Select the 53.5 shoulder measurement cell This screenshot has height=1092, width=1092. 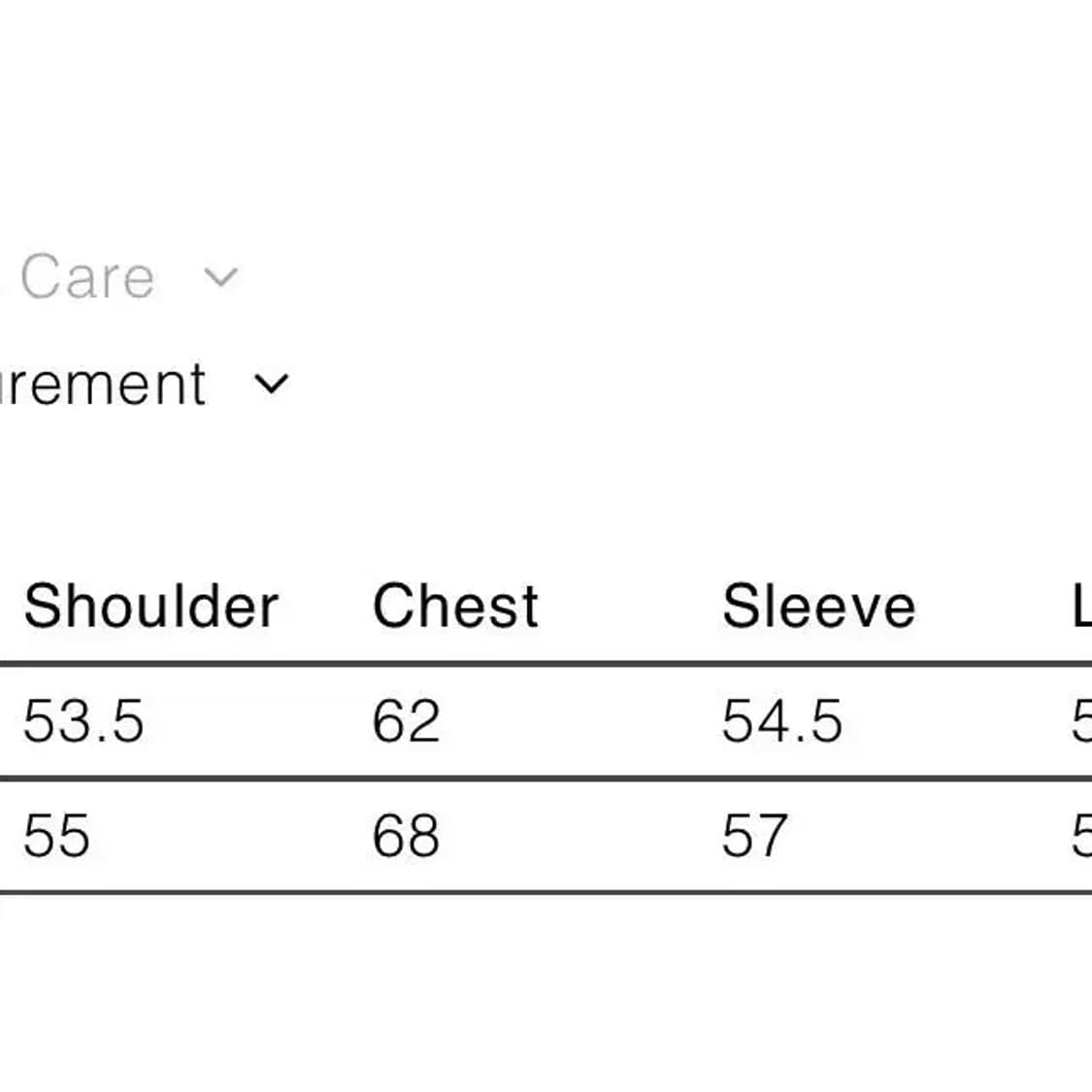click(83, 722)
